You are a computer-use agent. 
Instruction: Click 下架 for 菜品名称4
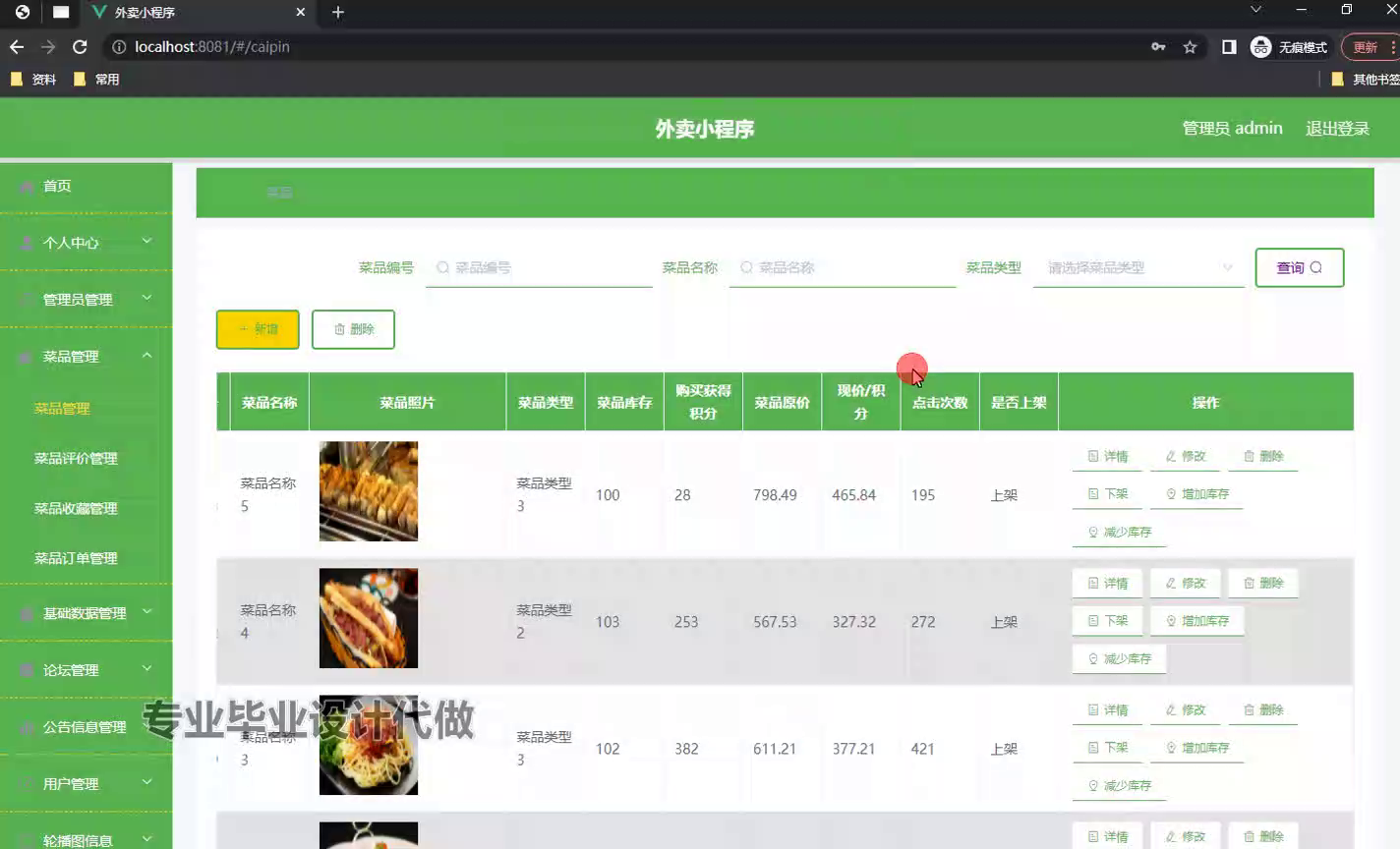(1107, 621)
